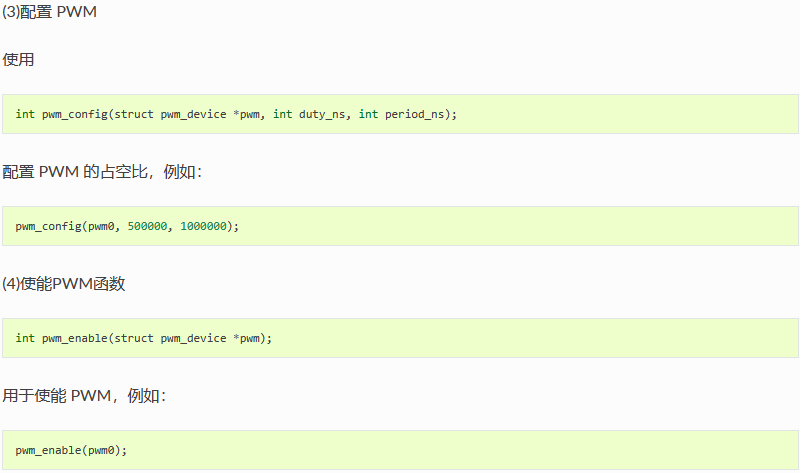The width and height of the screenshot is (800, 473).
Task: Click 'period_ns' parameter in pwm_config prototype
Action: pyautogui.click(x=414, y=114)
